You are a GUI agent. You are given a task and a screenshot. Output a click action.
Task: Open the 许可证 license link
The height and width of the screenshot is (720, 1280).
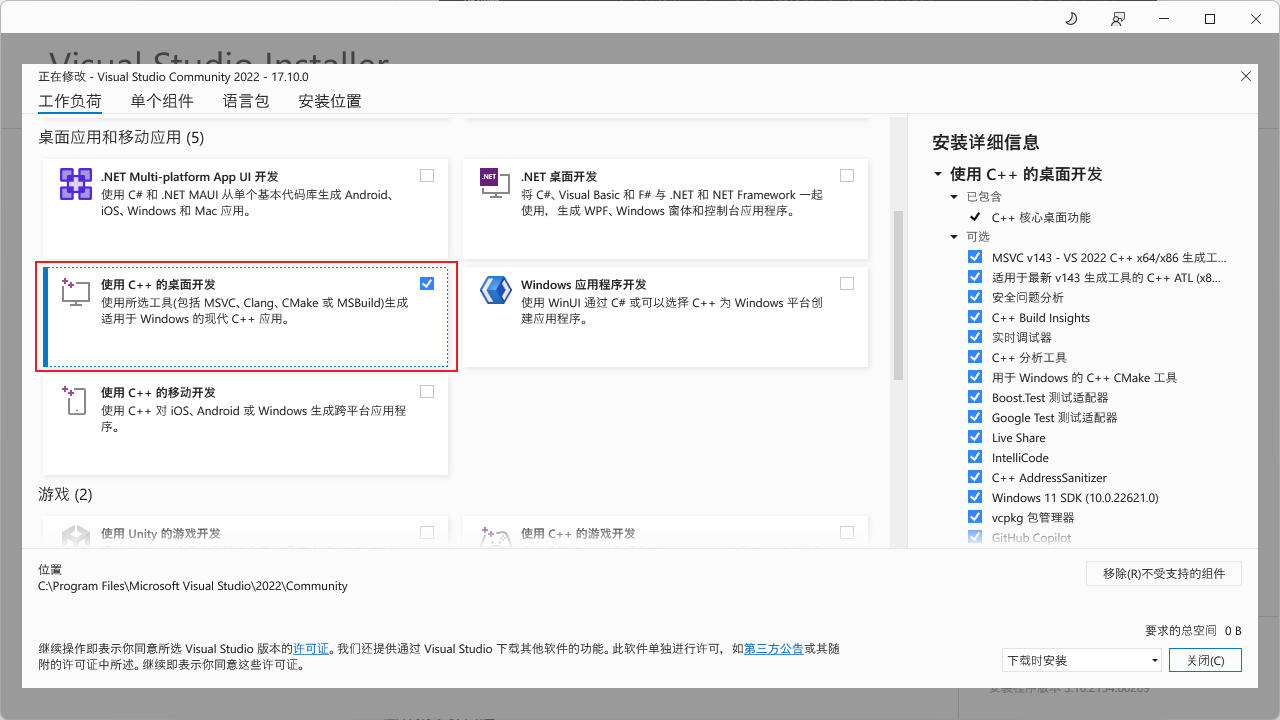point(310,648)
